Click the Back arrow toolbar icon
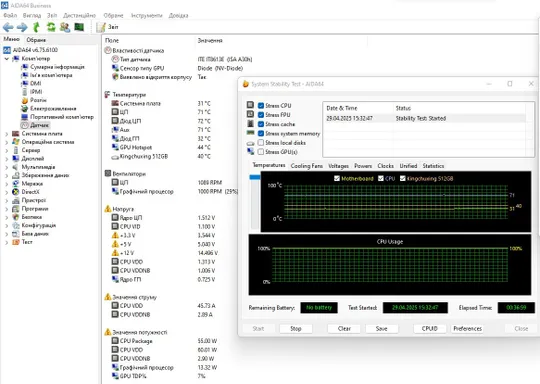 8,27
